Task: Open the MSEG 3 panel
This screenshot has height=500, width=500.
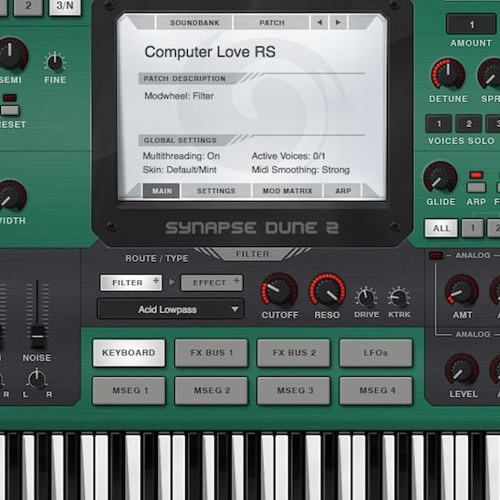Action: [x=294, y=390]
